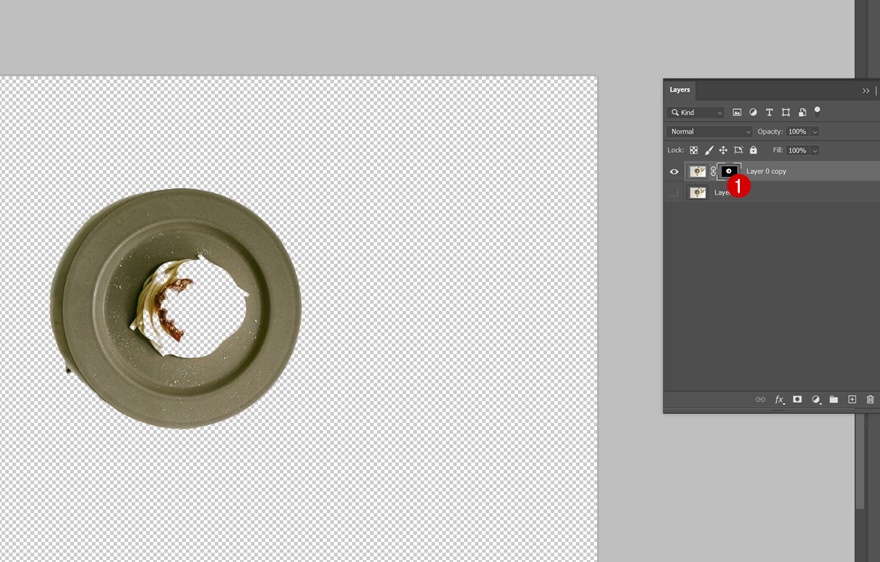Toggle mask link on Layer 0 copy
Screen dimensions: 880x562
pyautogui.click(x=713, y=171)
